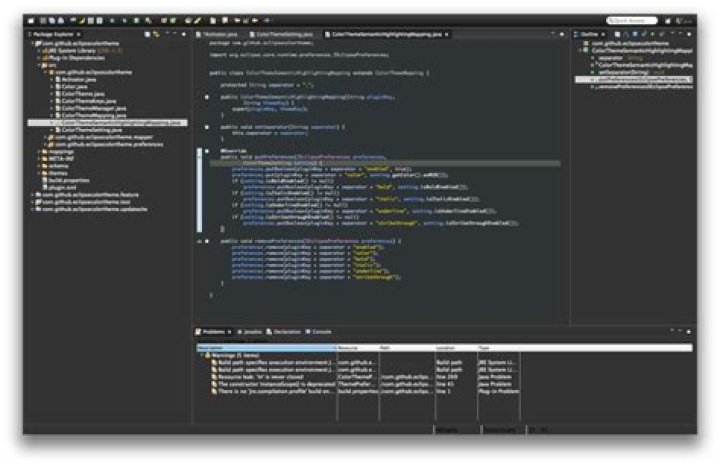This screenshot has width=720, height=466.
Task: Click the New icon in main toolbar
Action: (31, 21)
